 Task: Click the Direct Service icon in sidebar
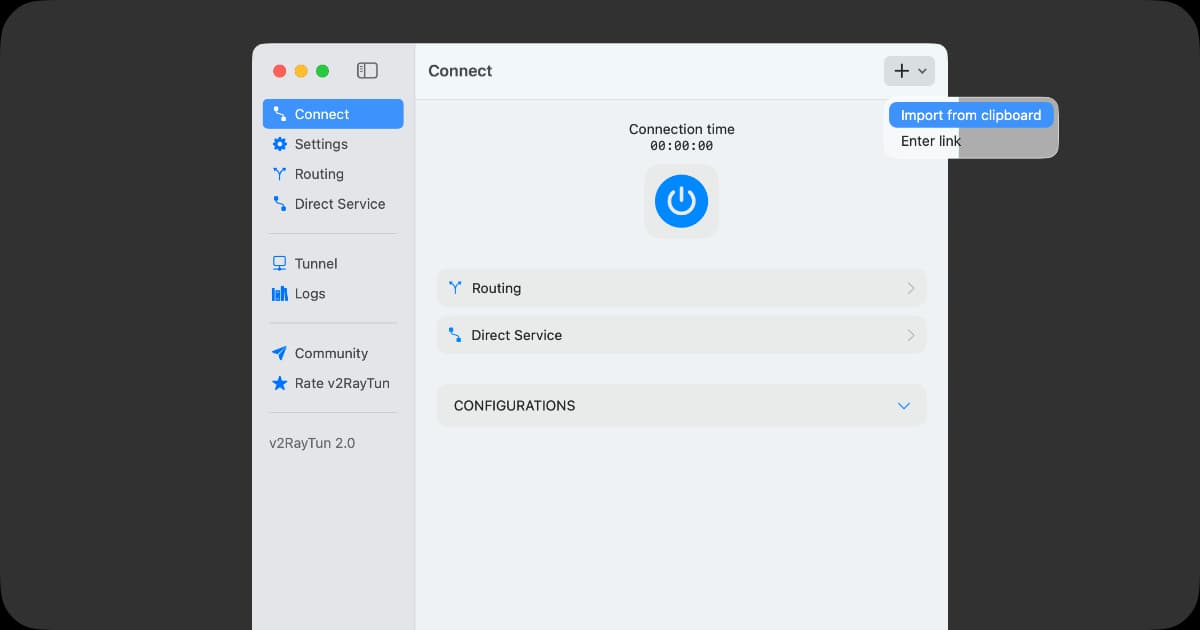280,204
